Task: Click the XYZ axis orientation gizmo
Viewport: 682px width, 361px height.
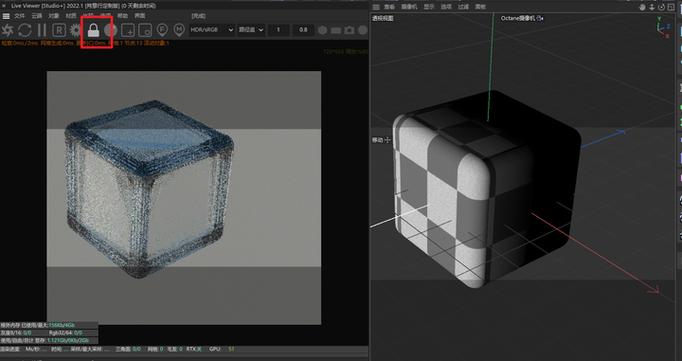Action: pyautogui.click(x=663, y=27)
